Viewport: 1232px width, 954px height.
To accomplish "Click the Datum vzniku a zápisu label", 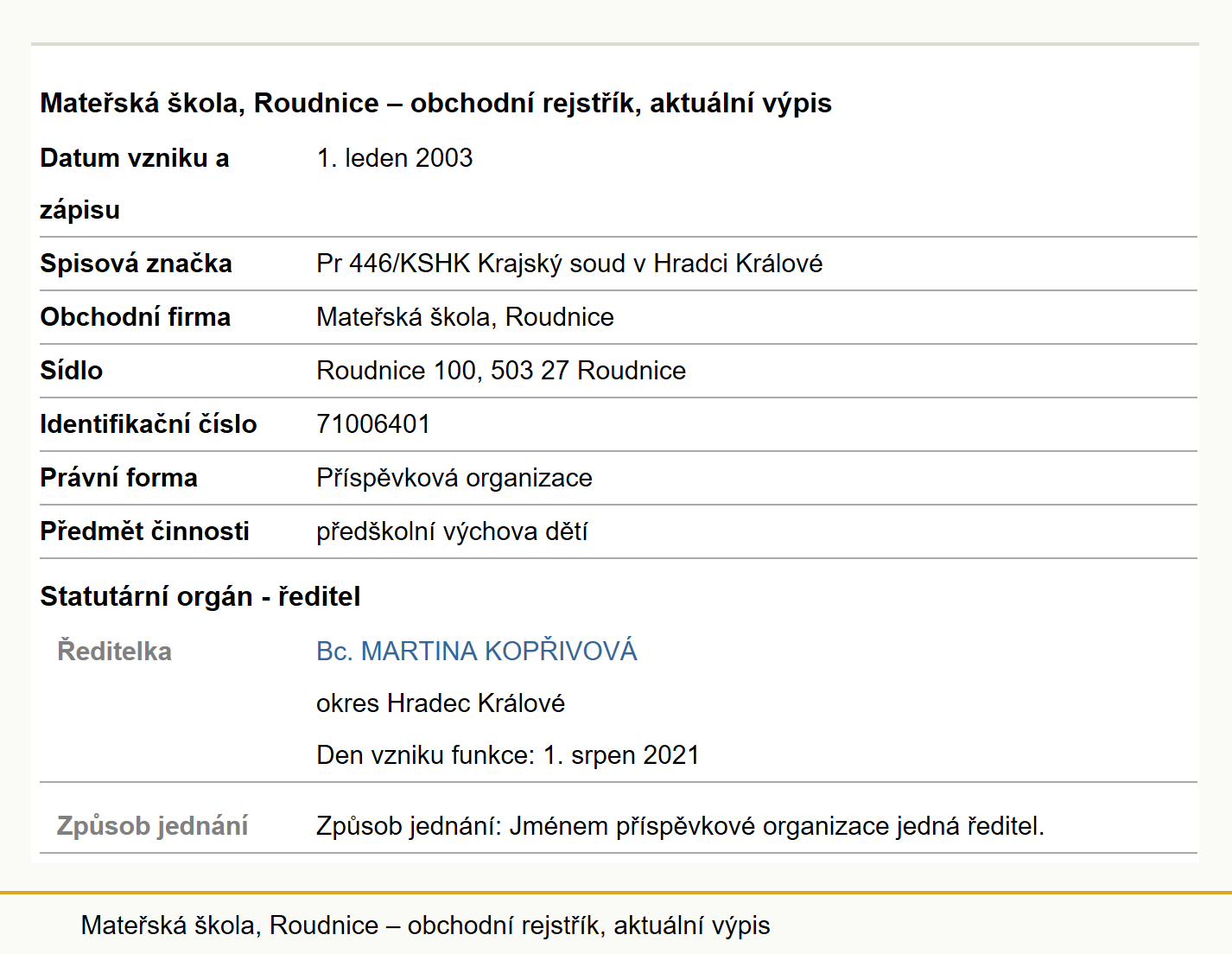I will (x=135, y=184).
